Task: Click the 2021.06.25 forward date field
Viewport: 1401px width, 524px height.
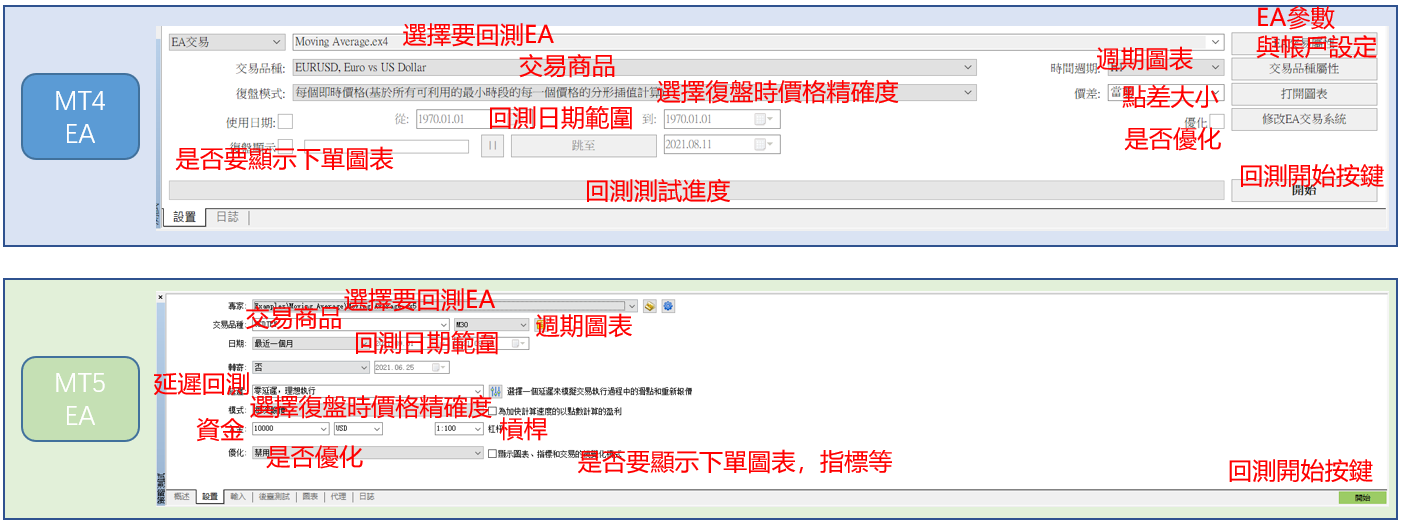Action: [x=411, y=367]
